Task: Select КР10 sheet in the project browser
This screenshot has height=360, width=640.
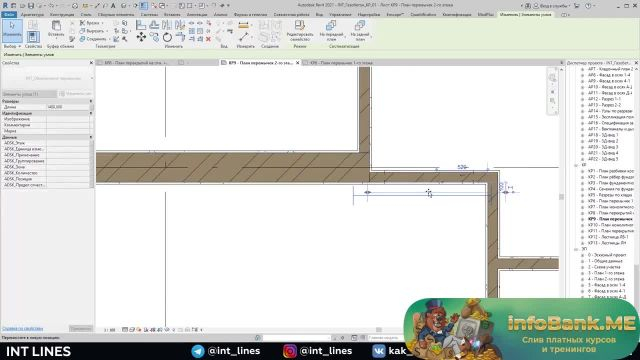Action: pos(610,225)
